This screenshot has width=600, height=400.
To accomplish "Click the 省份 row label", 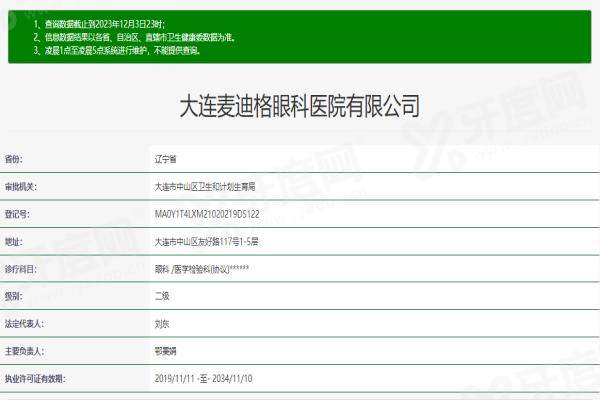I will pos(14,159).
